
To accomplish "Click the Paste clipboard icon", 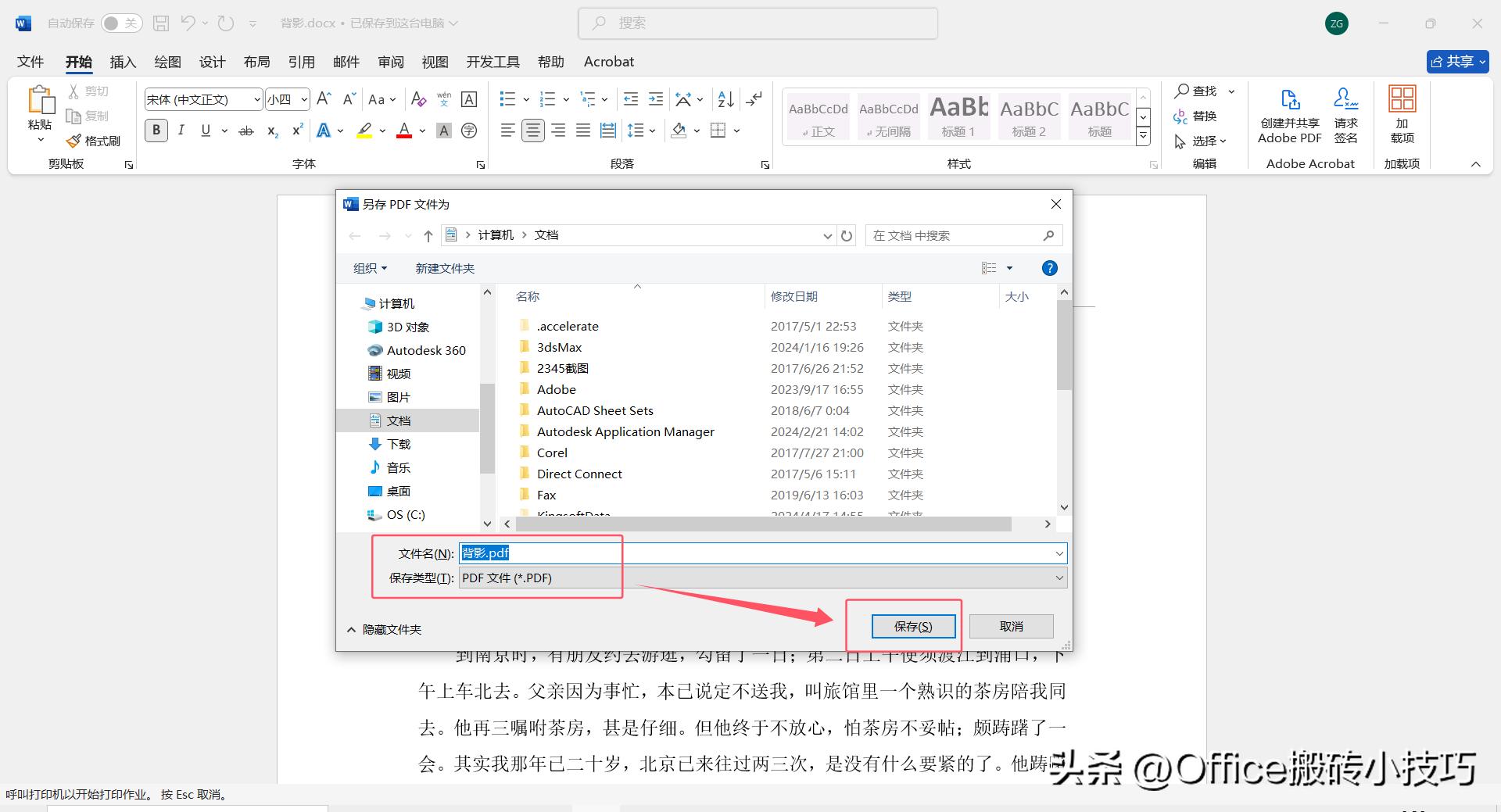I will (41, 100).
